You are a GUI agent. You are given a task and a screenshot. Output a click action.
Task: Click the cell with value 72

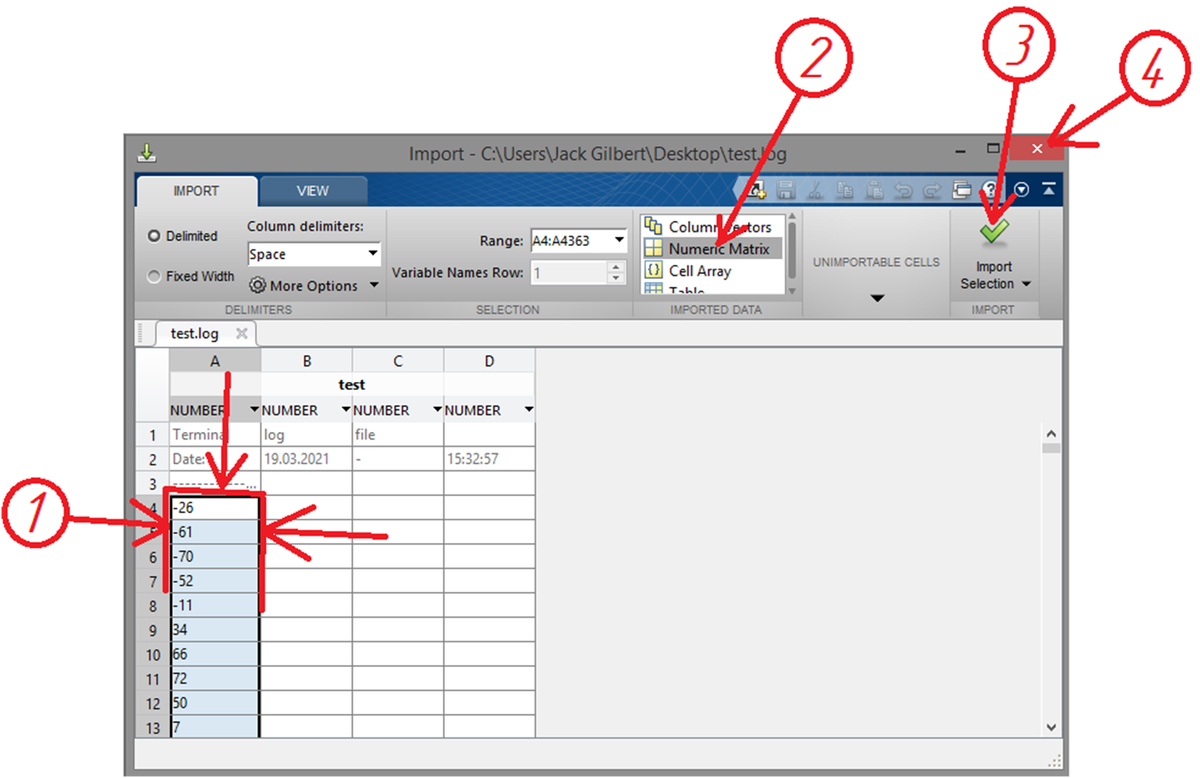tap(215, 678)
